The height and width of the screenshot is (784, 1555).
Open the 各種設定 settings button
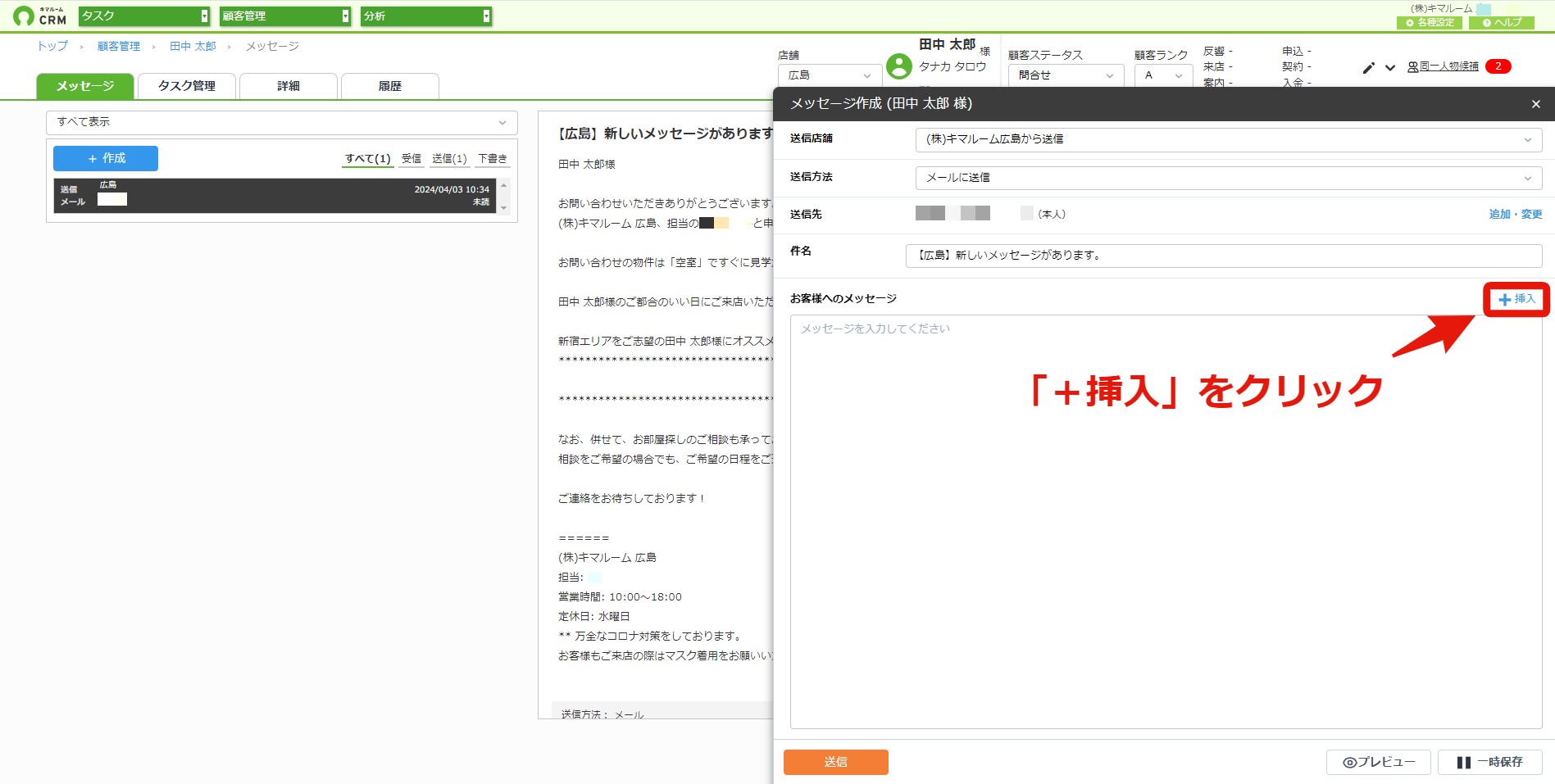pyautogui.click(x=1430, y=22)
